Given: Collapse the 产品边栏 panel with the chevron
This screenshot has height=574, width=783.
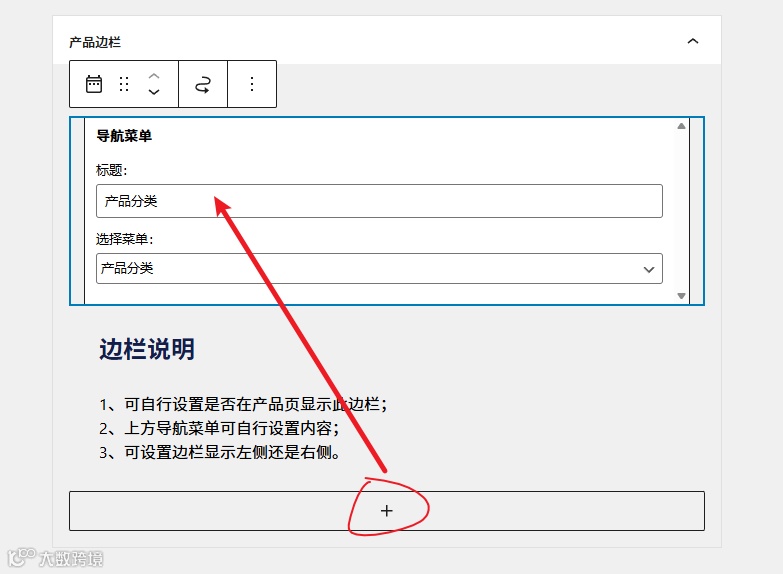Looking at the screenshot, I should point(693,41).
